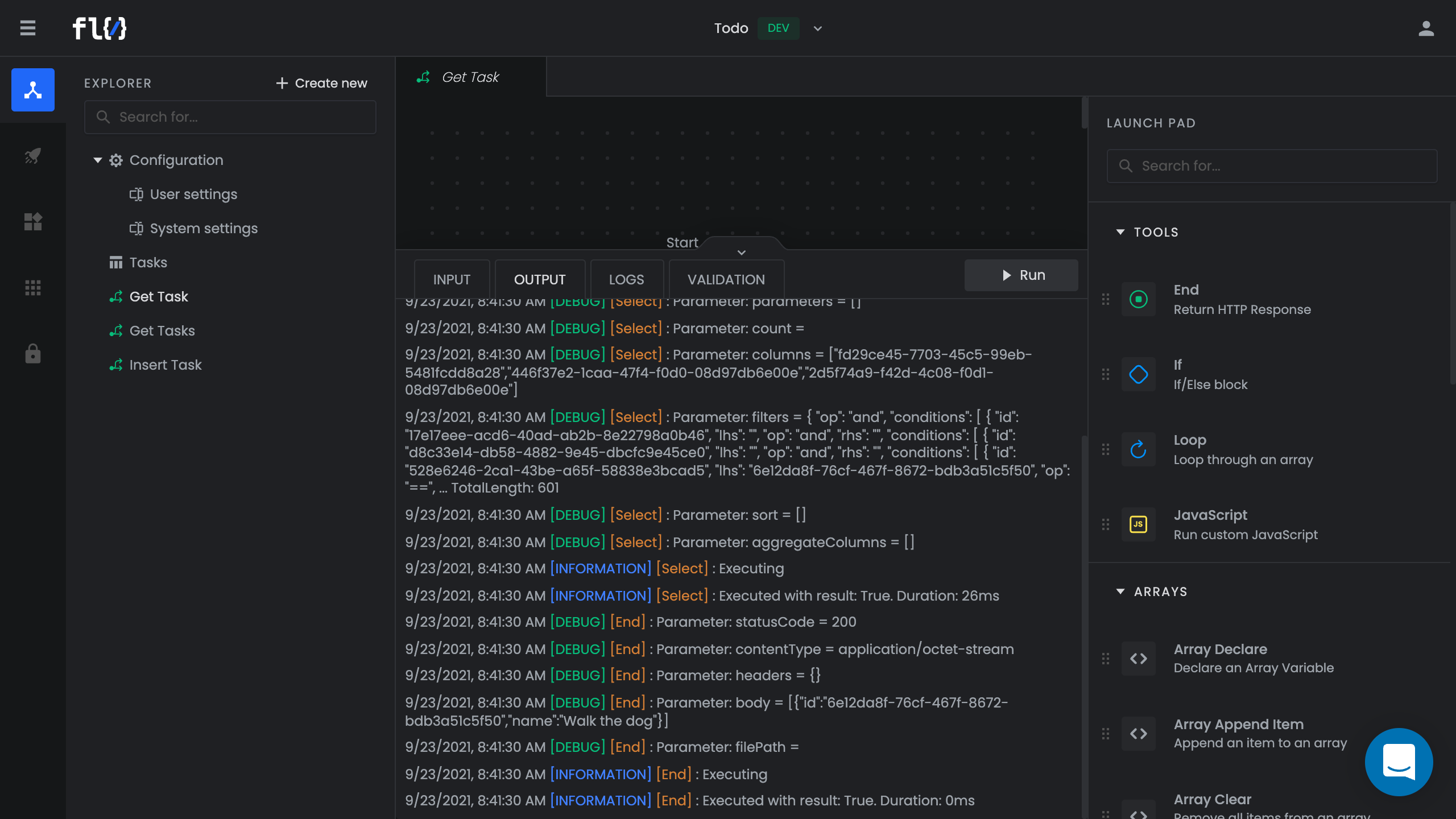1456x819 pixels.
Task: Open the hamburger menu
Action: point(28,28)
